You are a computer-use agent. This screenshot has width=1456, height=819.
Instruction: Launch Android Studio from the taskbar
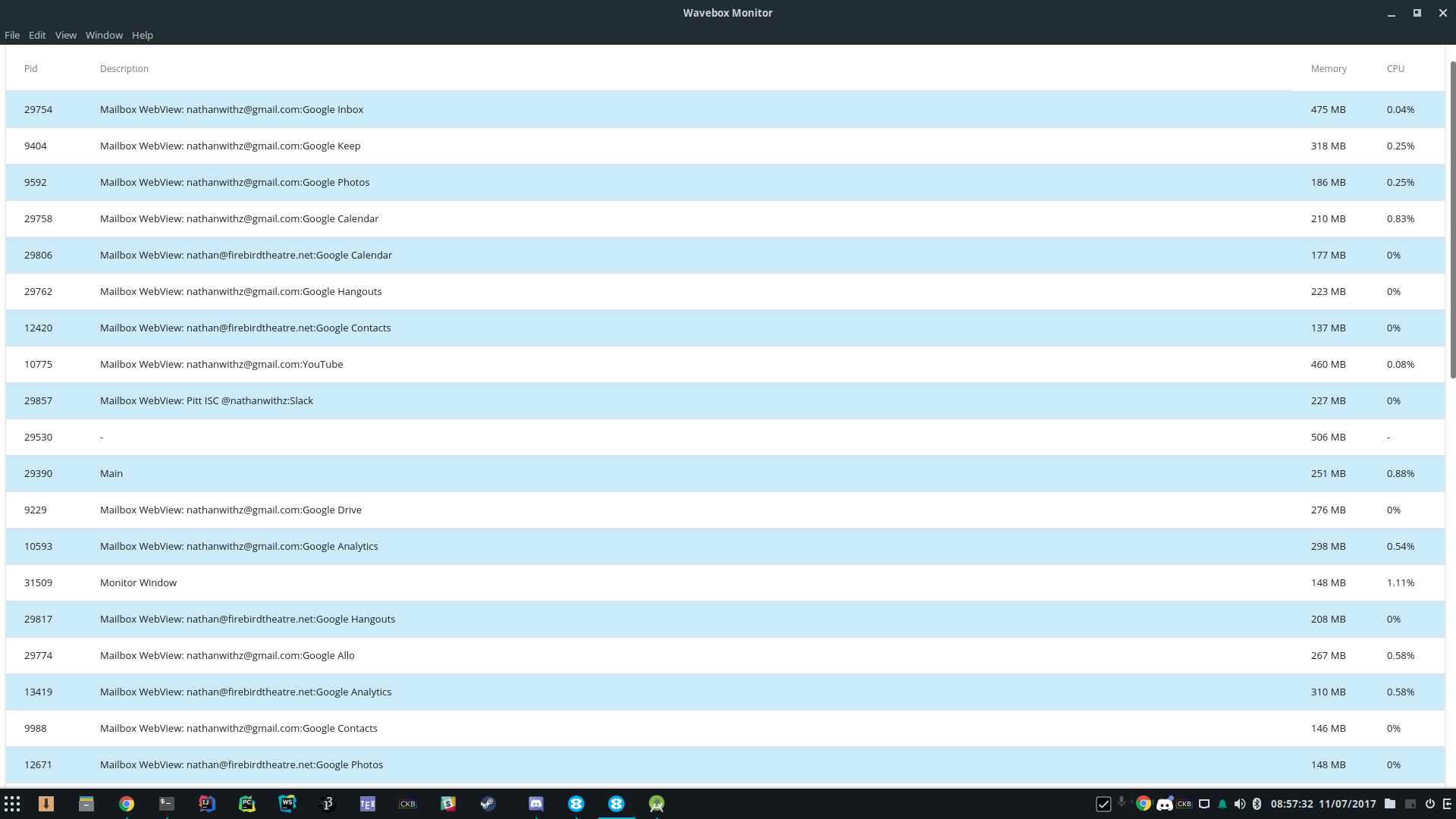656,804
